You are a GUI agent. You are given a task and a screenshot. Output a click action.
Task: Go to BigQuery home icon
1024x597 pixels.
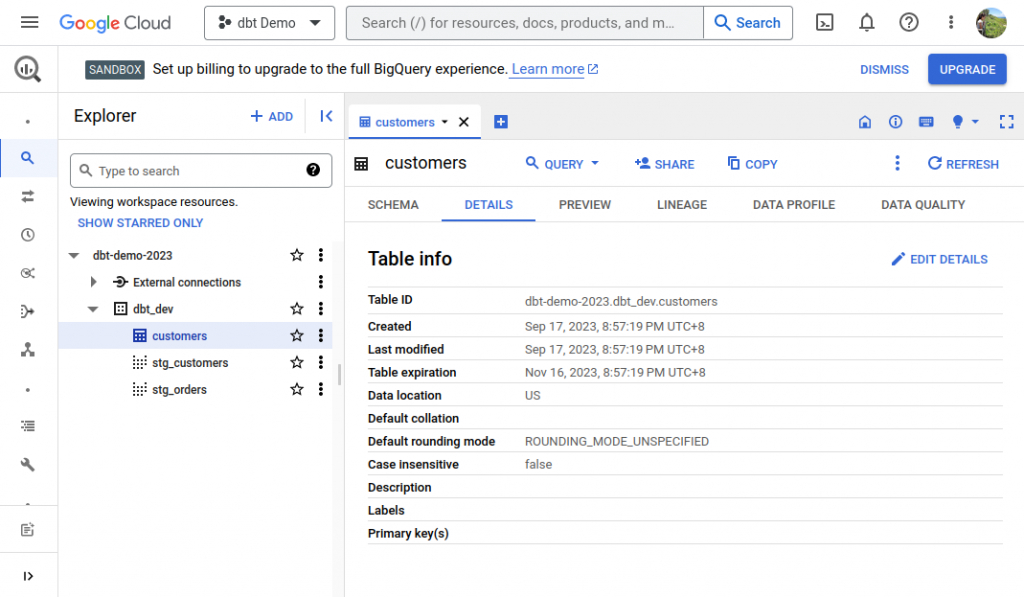point(865,121)
